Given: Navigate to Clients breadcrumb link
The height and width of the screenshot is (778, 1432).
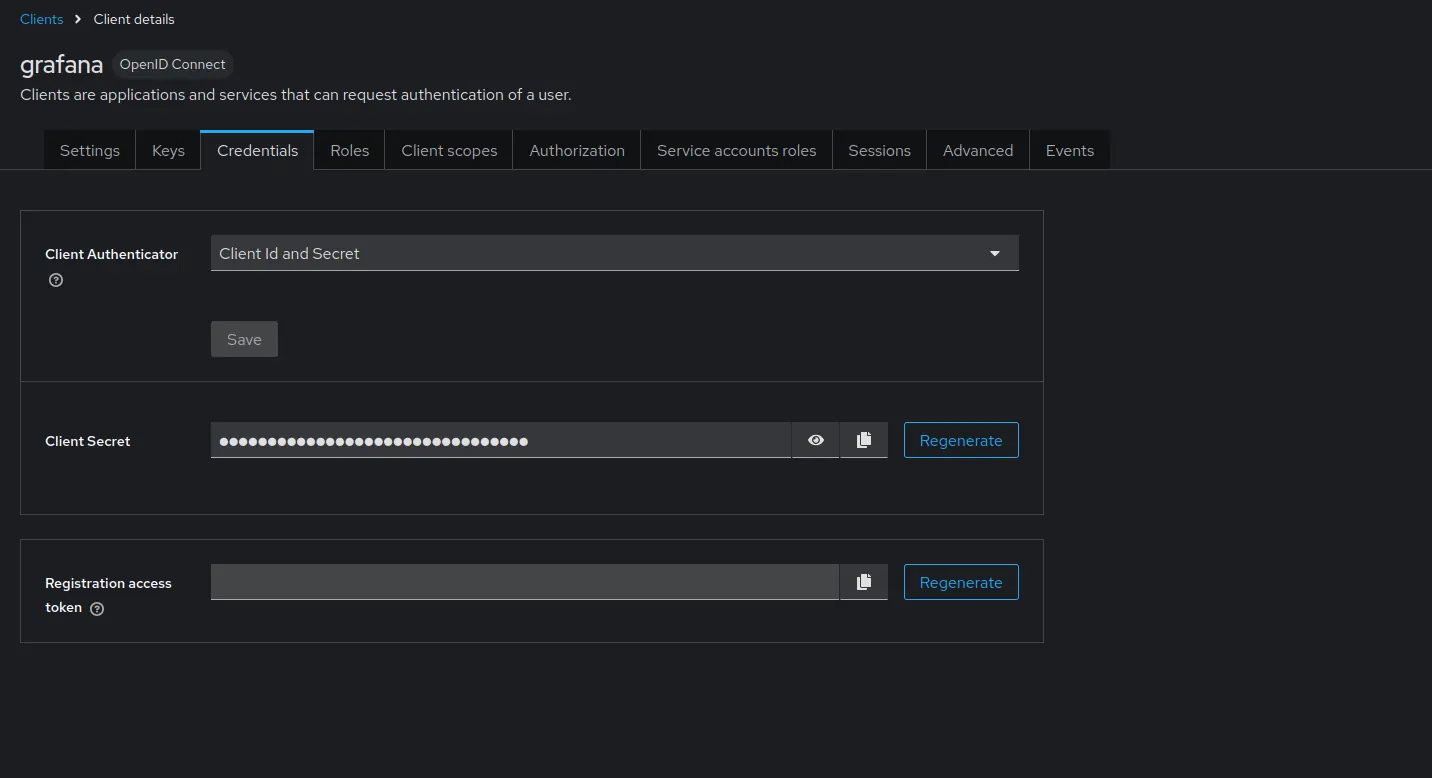Looking at the screenshot, I should (x=41, y=19).
